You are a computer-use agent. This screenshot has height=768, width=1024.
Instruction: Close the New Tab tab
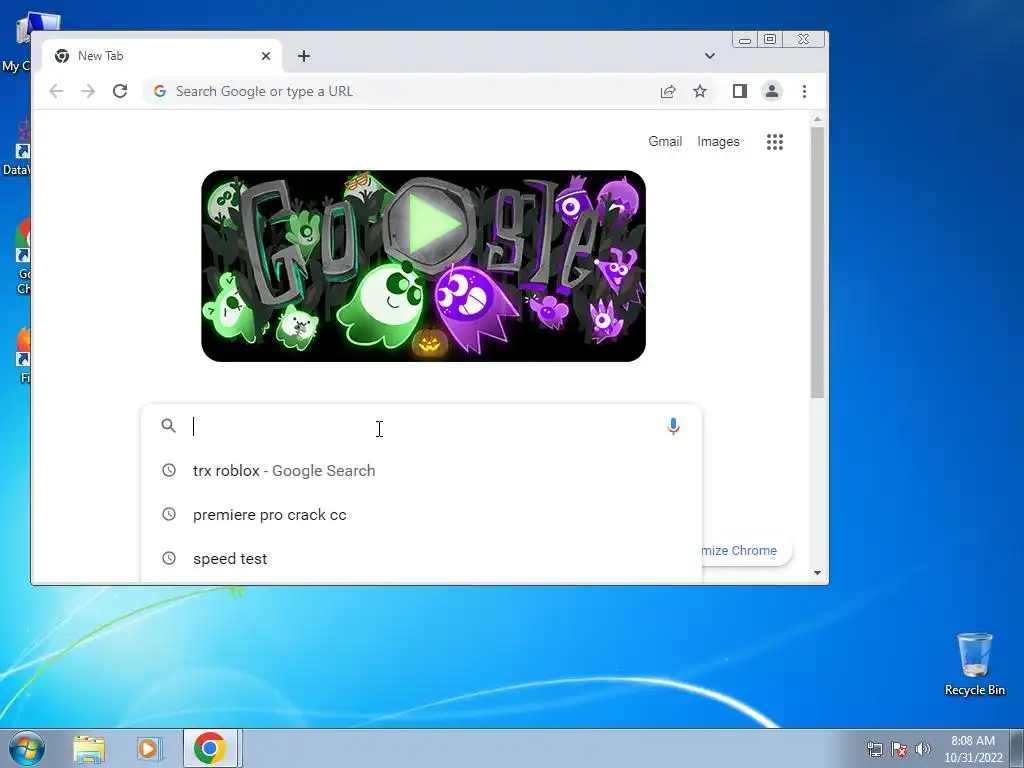pyautogui.click(x=266, y=56)
